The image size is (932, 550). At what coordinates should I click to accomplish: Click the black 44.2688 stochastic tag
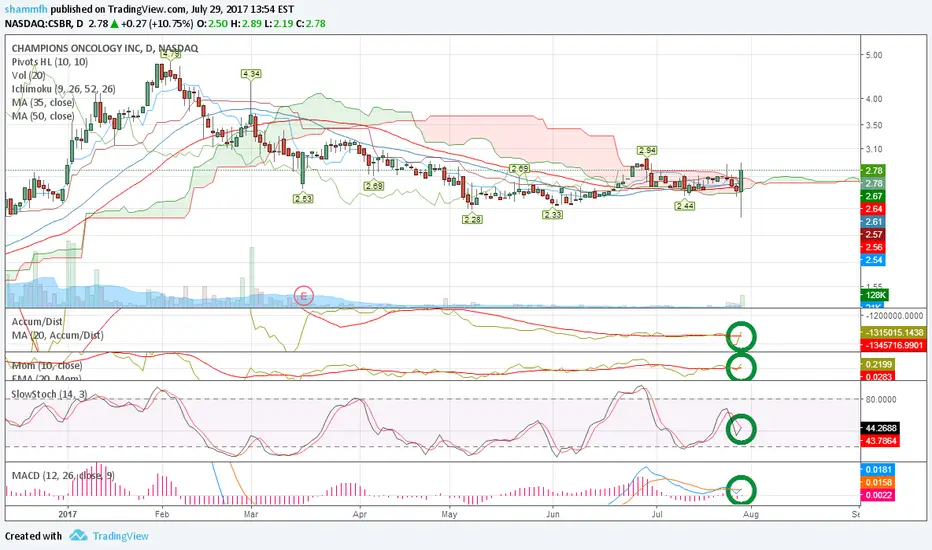pos(880,428)
